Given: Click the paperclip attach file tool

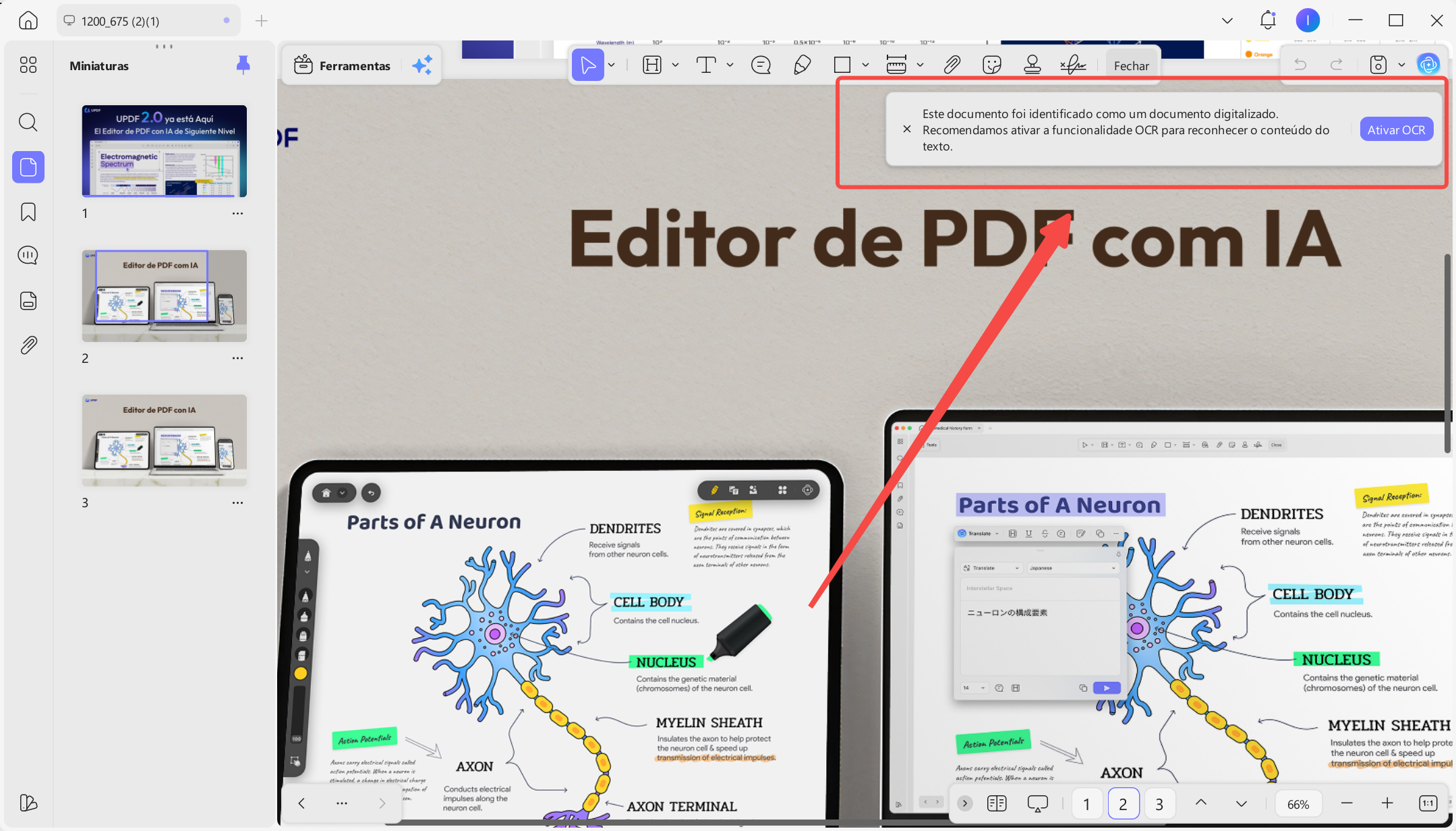Looking at the screenshot, I should (952, 65).
